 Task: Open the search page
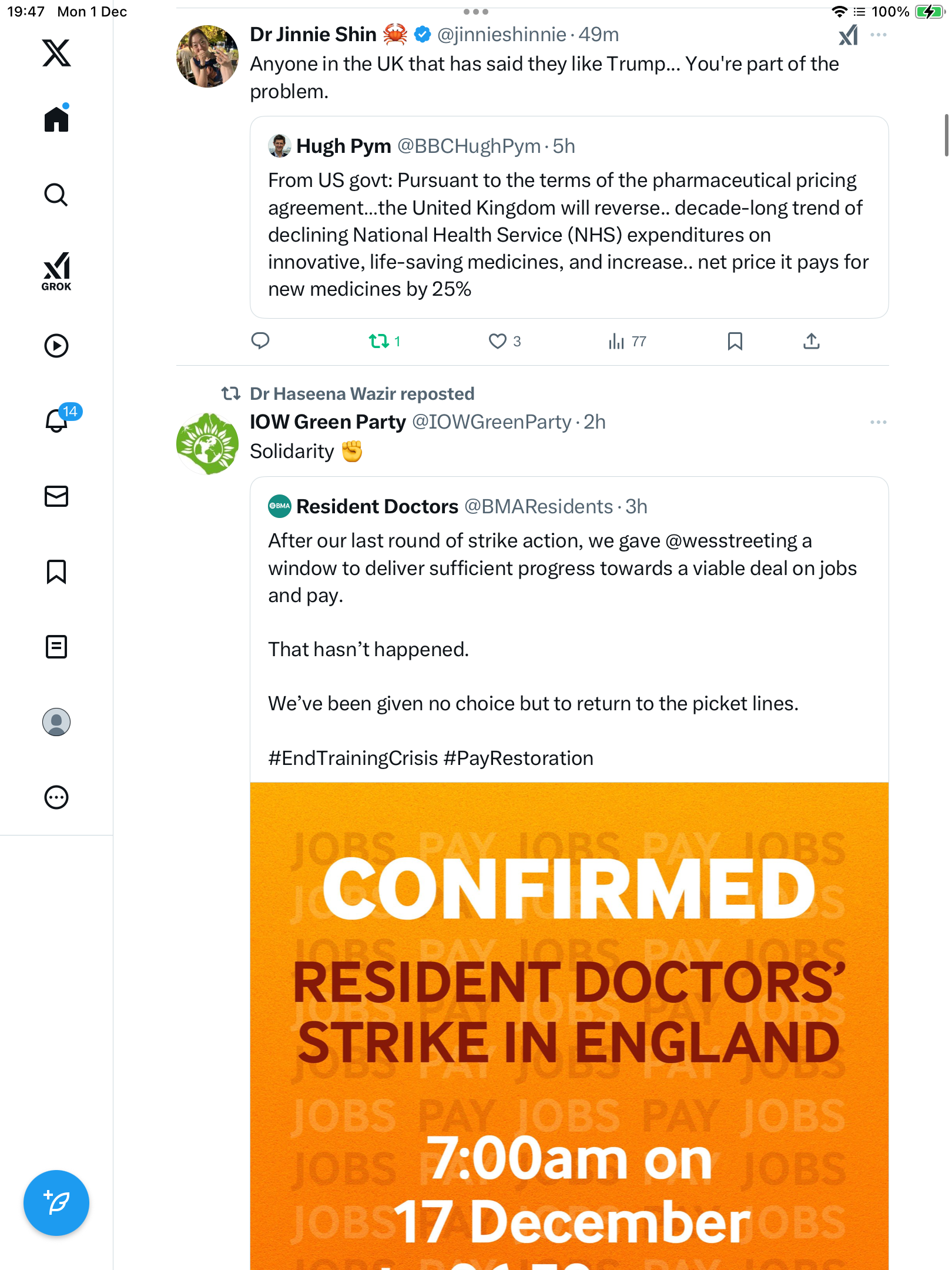click(x=56, y=195)
